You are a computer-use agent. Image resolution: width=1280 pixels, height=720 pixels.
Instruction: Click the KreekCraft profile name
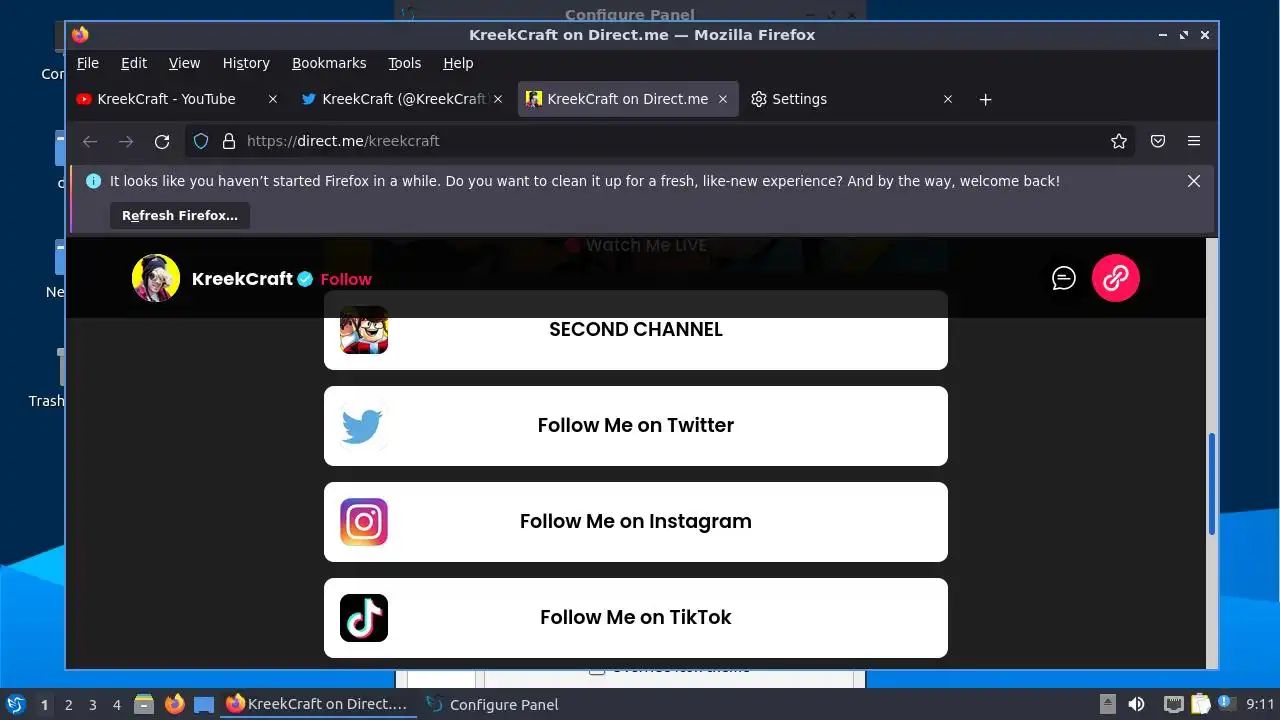242,279
